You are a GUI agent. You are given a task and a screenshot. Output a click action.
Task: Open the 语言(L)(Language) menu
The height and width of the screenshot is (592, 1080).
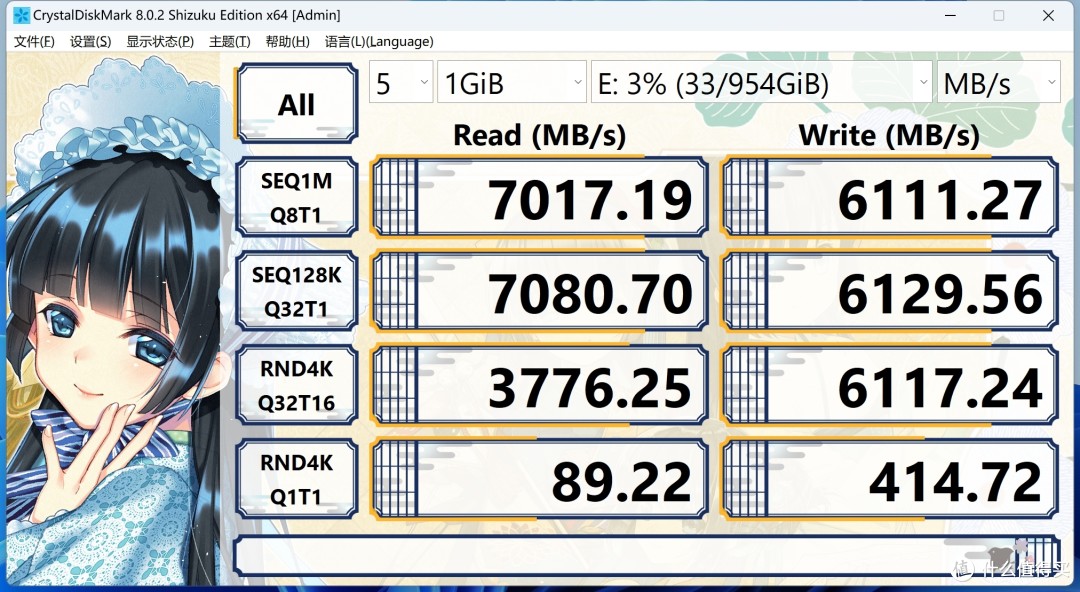click(x=379, y=41)
